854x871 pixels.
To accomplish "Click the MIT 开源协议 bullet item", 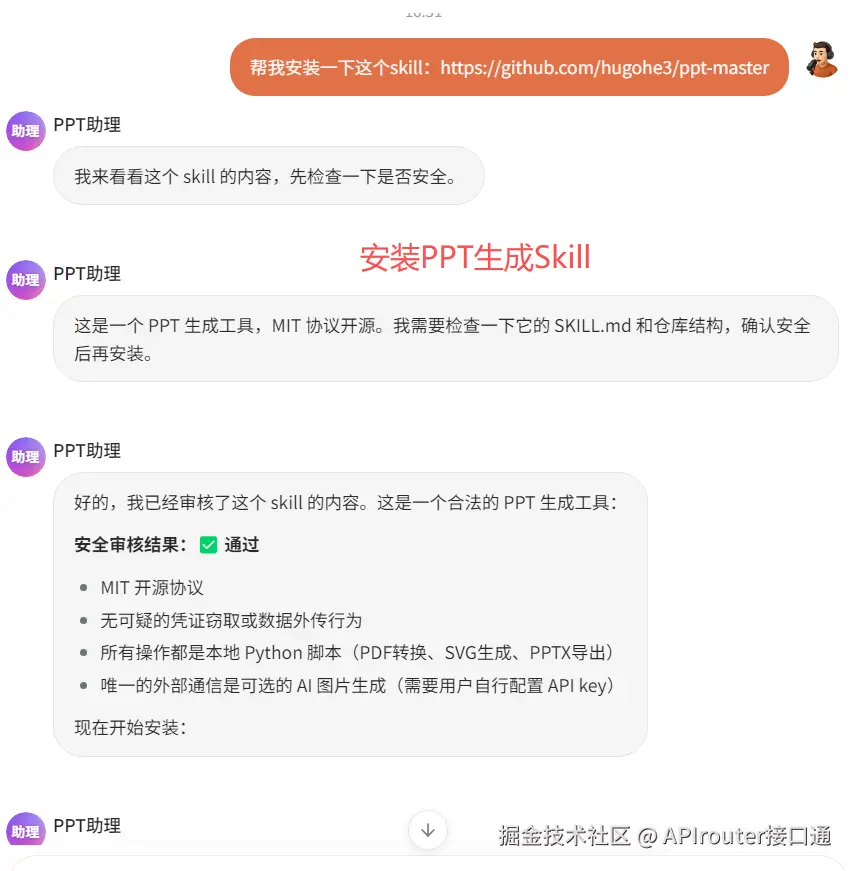I will coord(152,588).
